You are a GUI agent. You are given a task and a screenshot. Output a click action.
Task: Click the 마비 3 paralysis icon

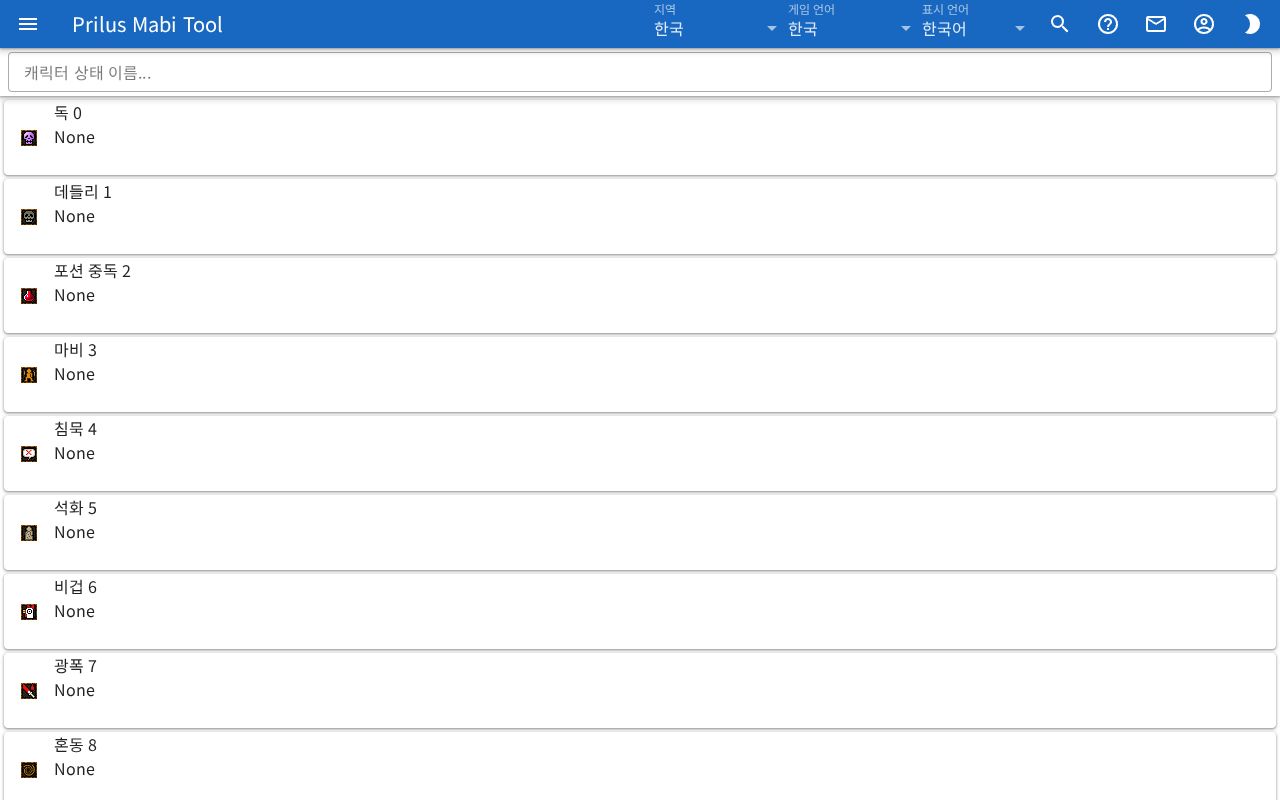tap(29, 375)
